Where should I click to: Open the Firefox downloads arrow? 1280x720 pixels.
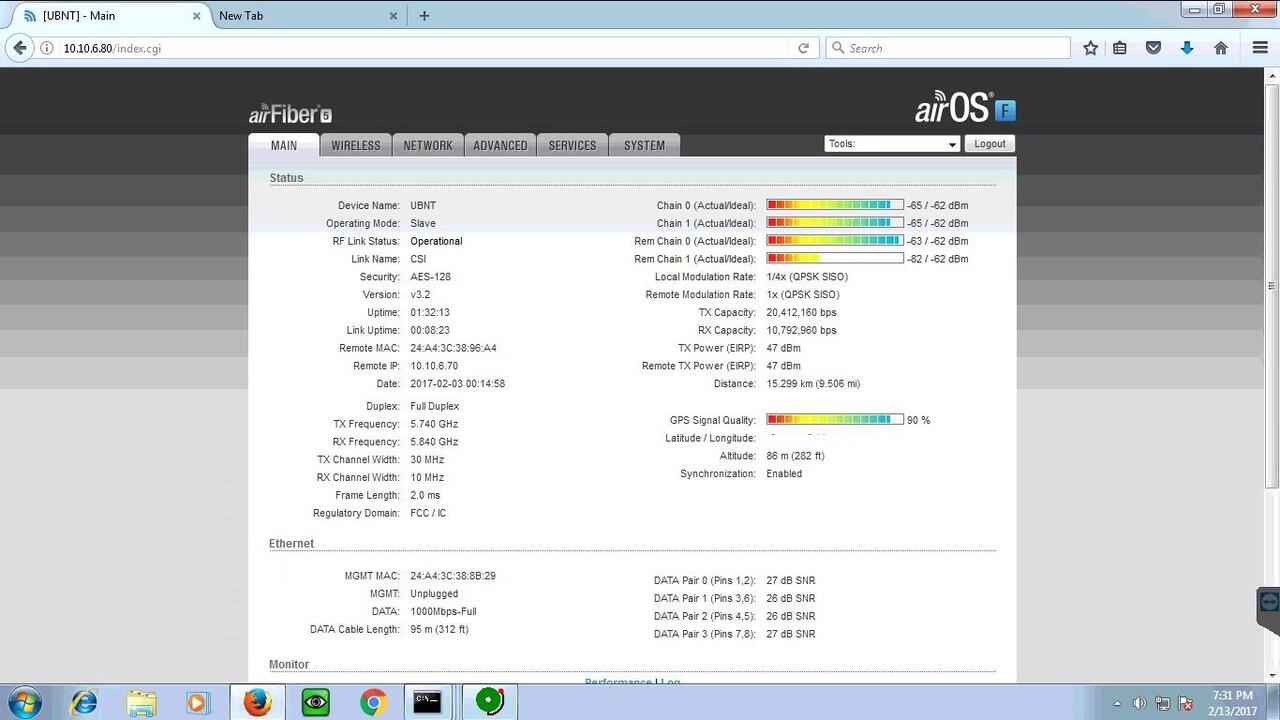(x=1187, y=48)
